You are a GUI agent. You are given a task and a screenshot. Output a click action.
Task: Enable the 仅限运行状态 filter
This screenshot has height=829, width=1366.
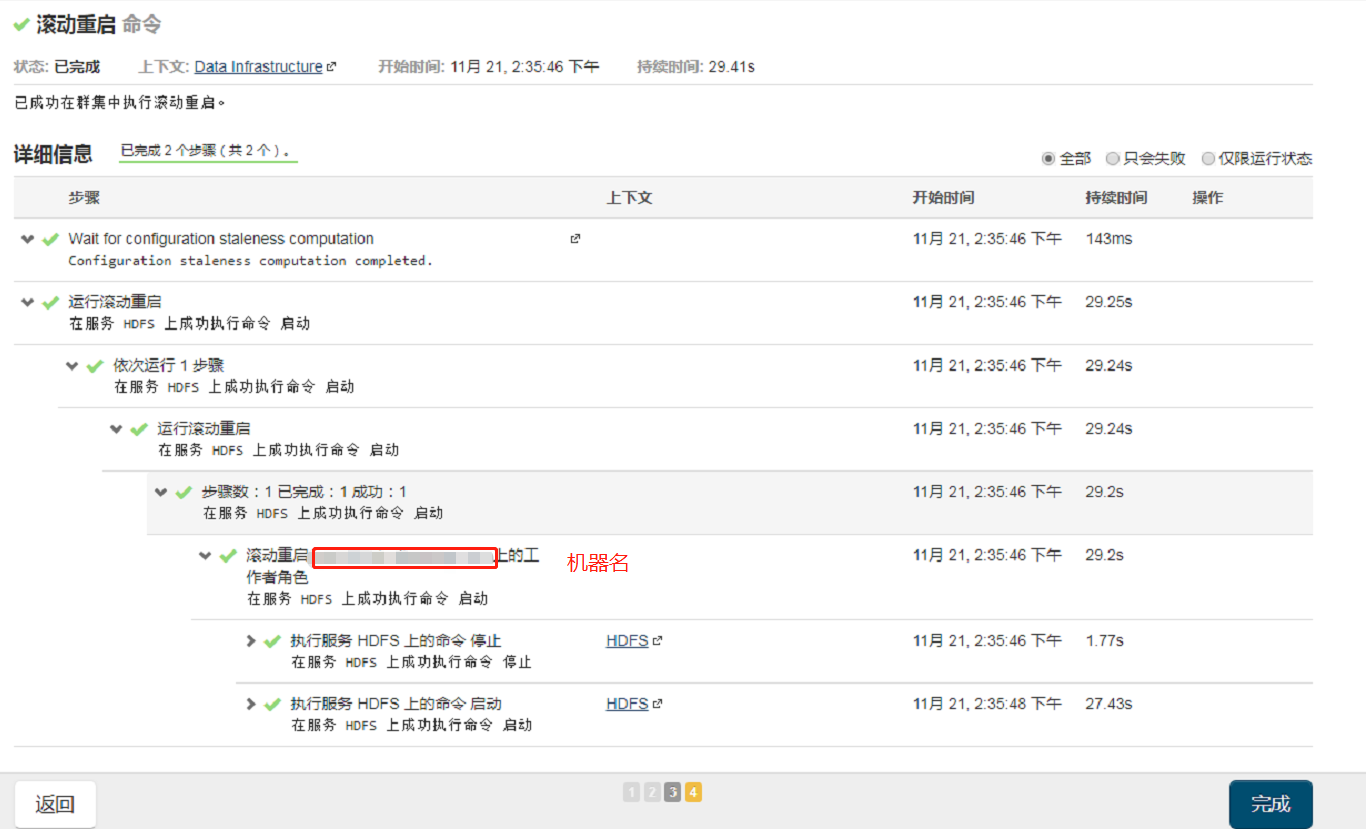pos(1210,158)
